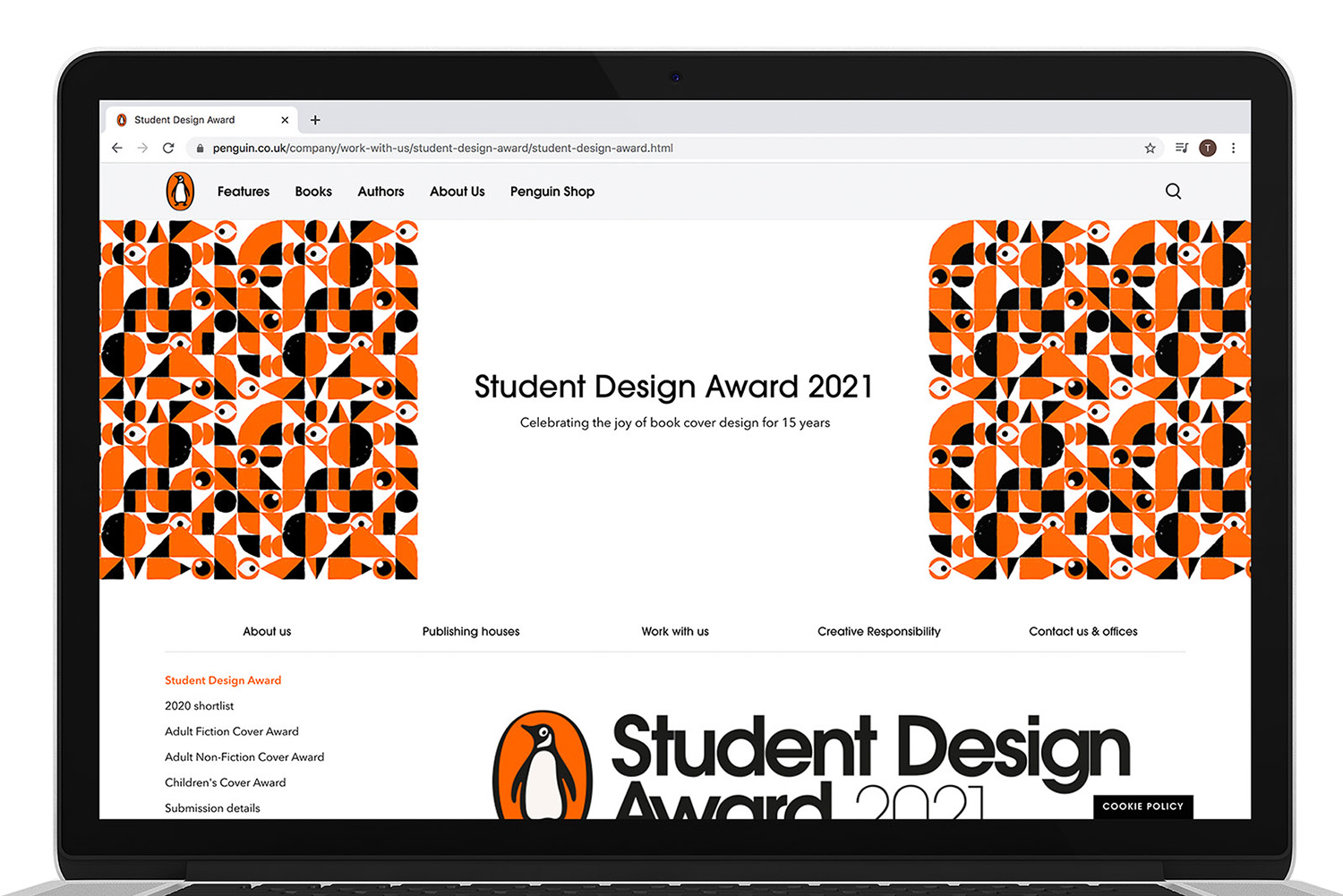Viewport: 1343px width, 896px height.
Task: Open site search with the magnifier icon
Action: point(1173,191)
